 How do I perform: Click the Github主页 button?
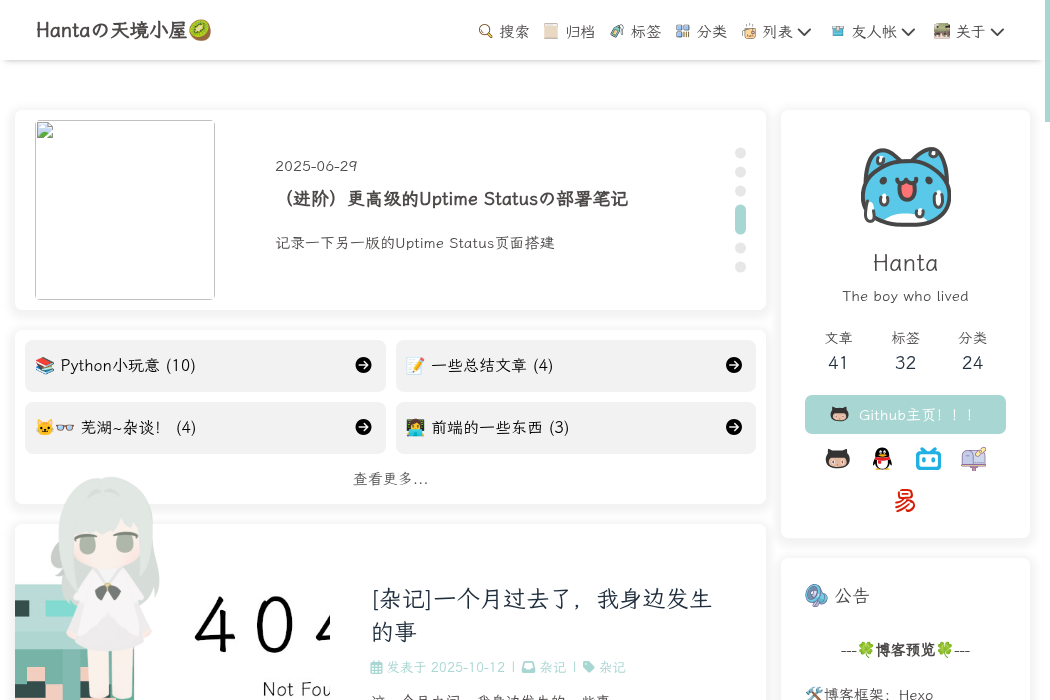pos(905,415)
